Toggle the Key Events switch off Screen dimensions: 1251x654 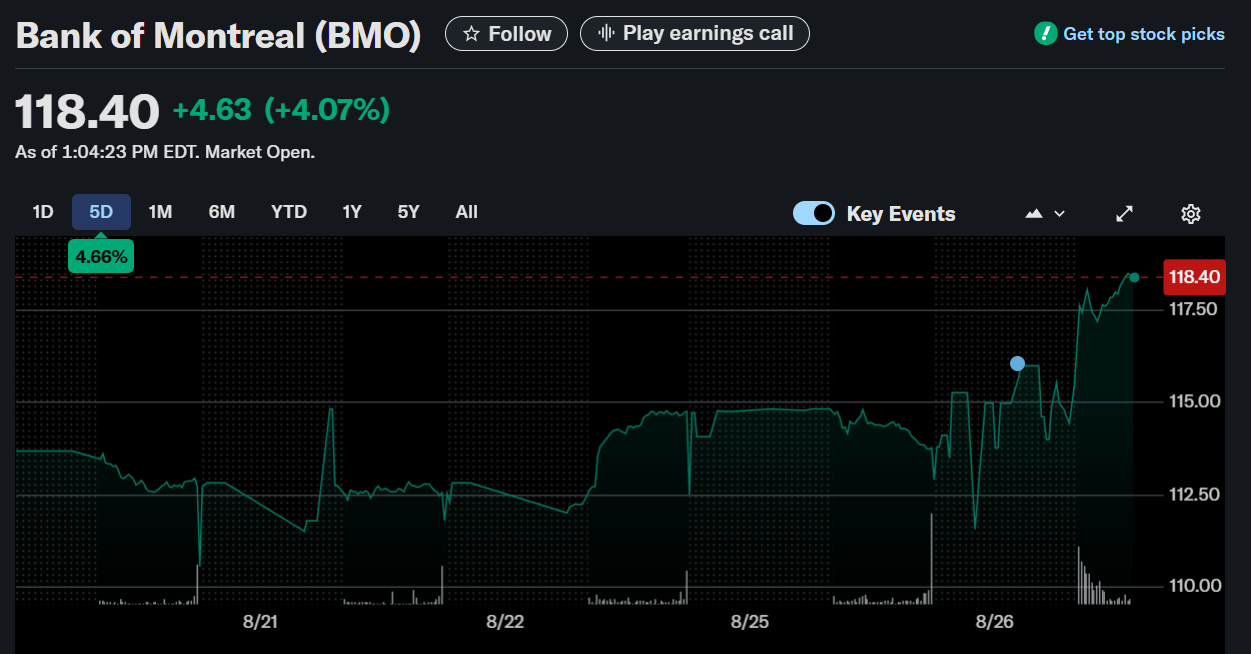[814, 213]
